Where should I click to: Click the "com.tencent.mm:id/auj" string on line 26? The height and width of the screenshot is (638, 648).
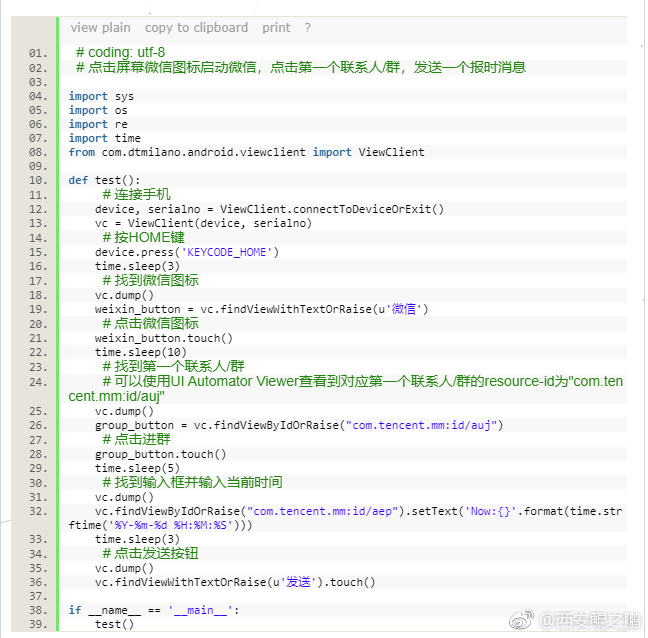[x=421, y=425]
